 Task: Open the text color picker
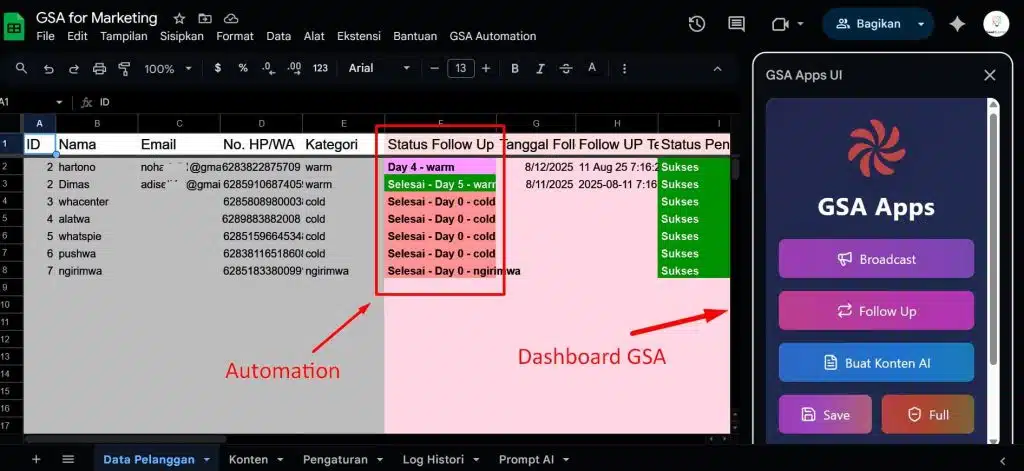coord(592,68)
